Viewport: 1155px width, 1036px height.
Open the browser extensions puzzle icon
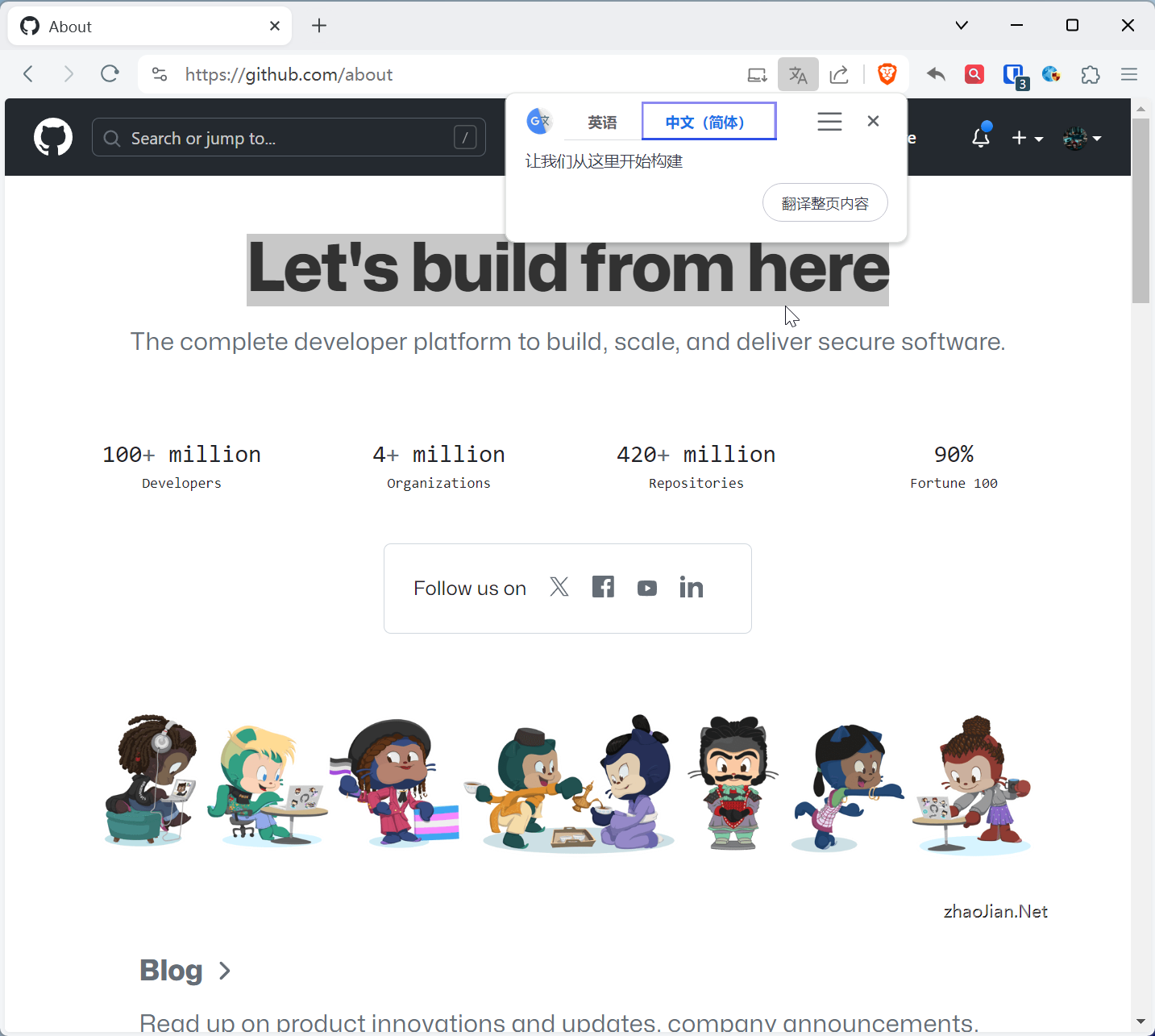click(x=1090, y=74)
